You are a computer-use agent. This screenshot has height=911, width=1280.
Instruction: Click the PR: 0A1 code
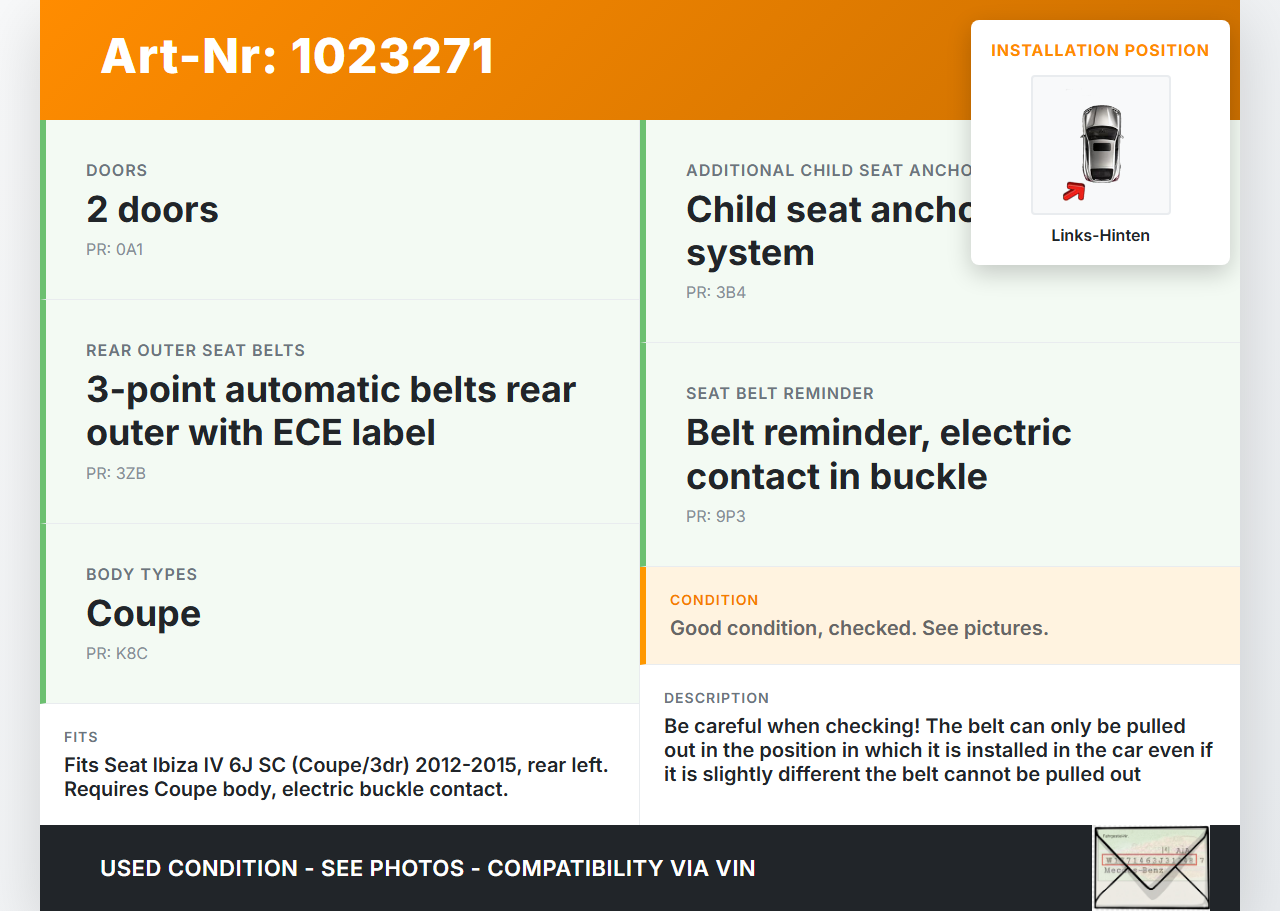click(115, 250)
